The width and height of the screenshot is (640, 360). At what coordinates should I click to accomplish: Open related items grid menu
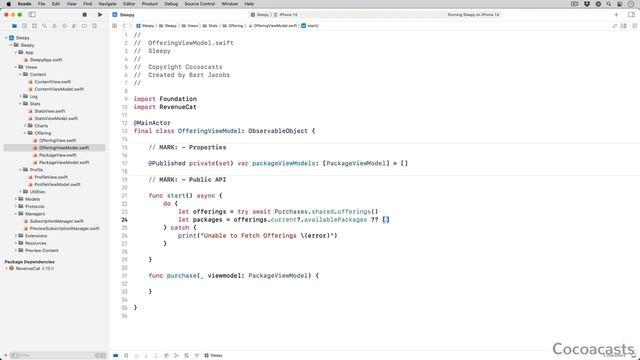point(114,26)
